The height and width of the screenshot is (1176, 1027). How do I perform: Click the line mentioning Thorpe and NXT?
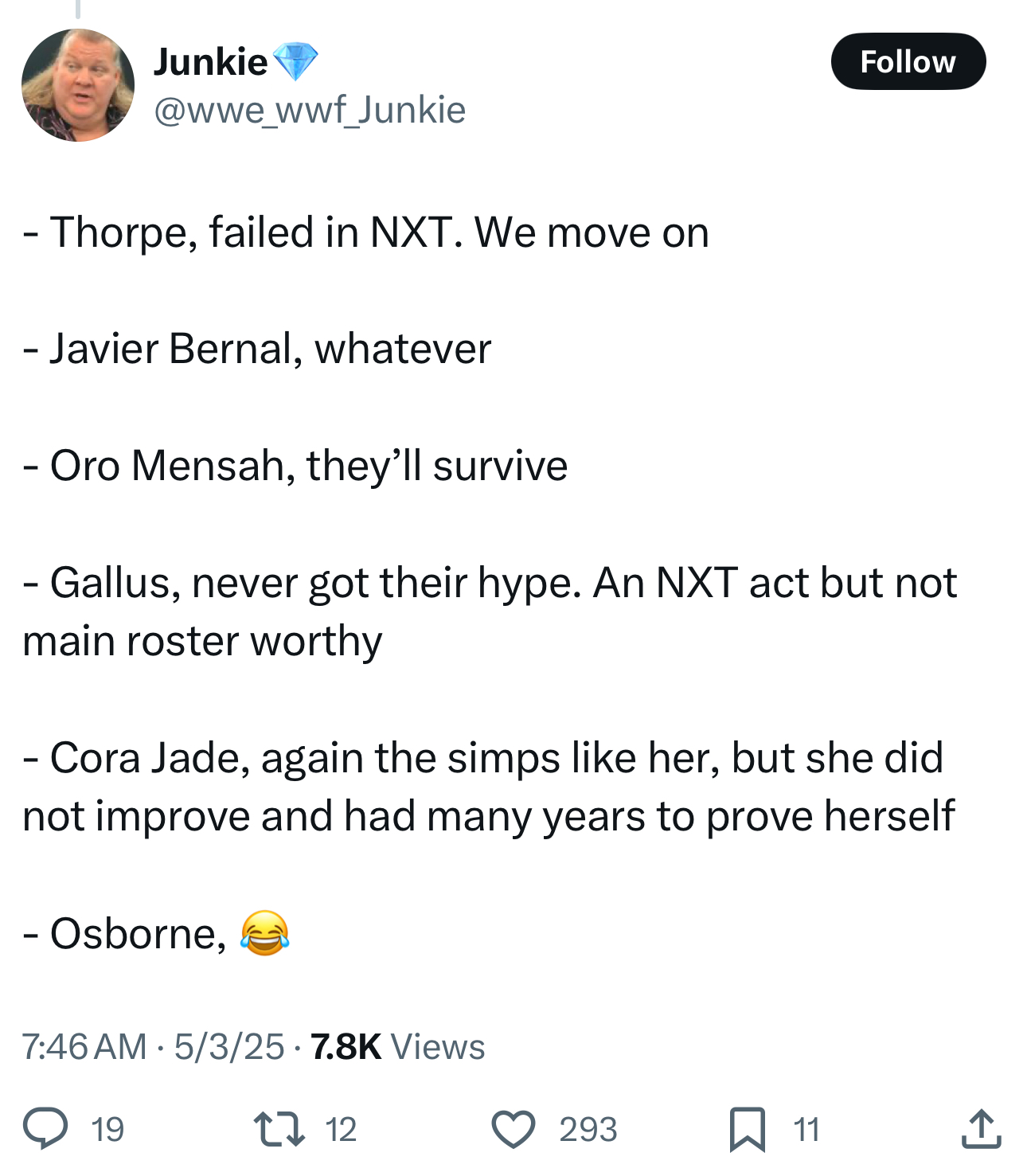point(366,232)
